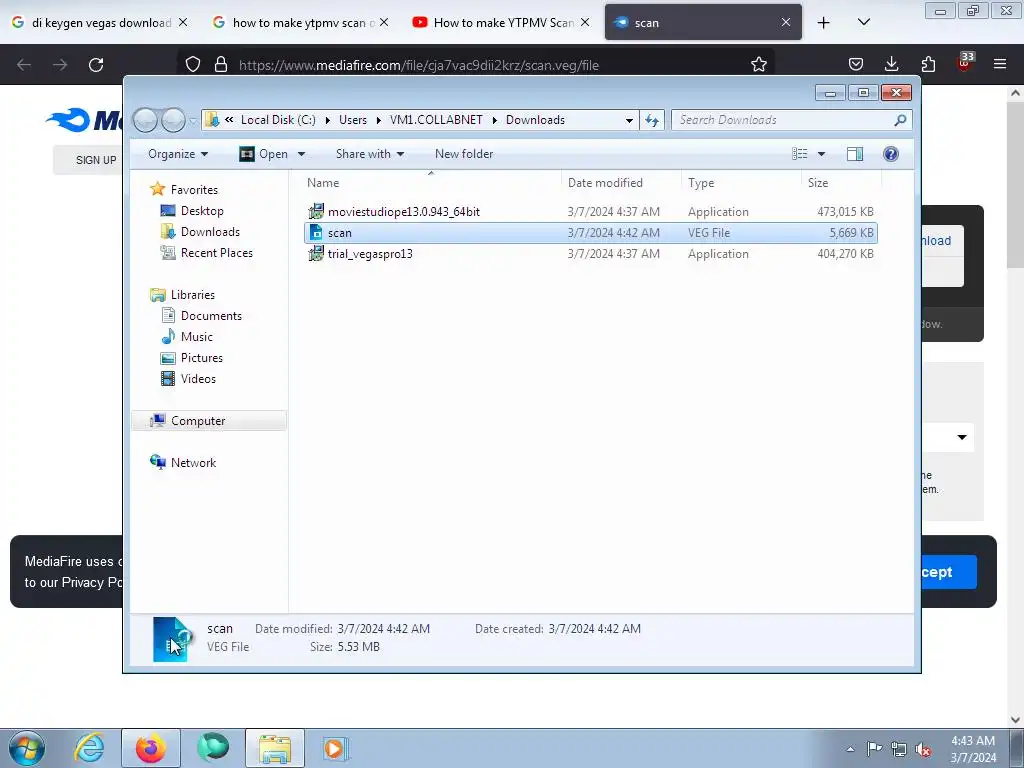Viewport: 1024px width, 768px height.
Task: Expand Open button dropdown arrow
Action: pyautogui.click(x=301, y=154)
